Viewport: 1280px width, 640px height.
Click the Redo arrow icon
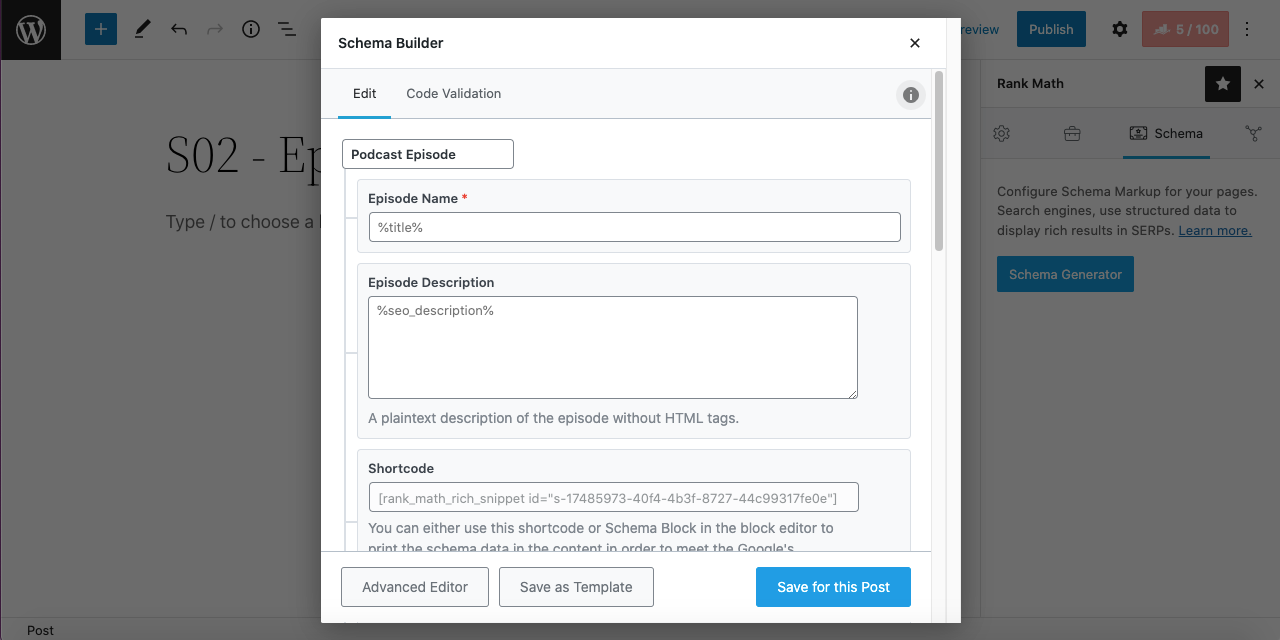(215, 29)
